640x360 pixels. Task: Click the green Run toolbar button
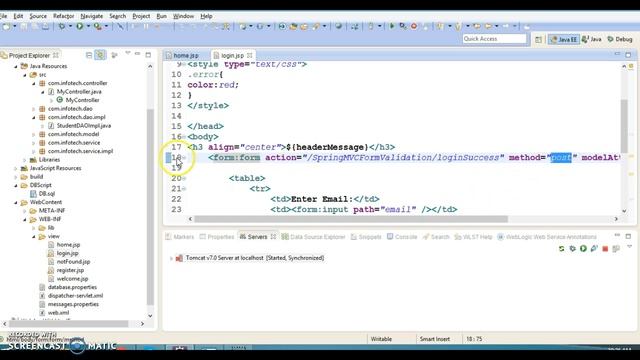pos(80,27)
